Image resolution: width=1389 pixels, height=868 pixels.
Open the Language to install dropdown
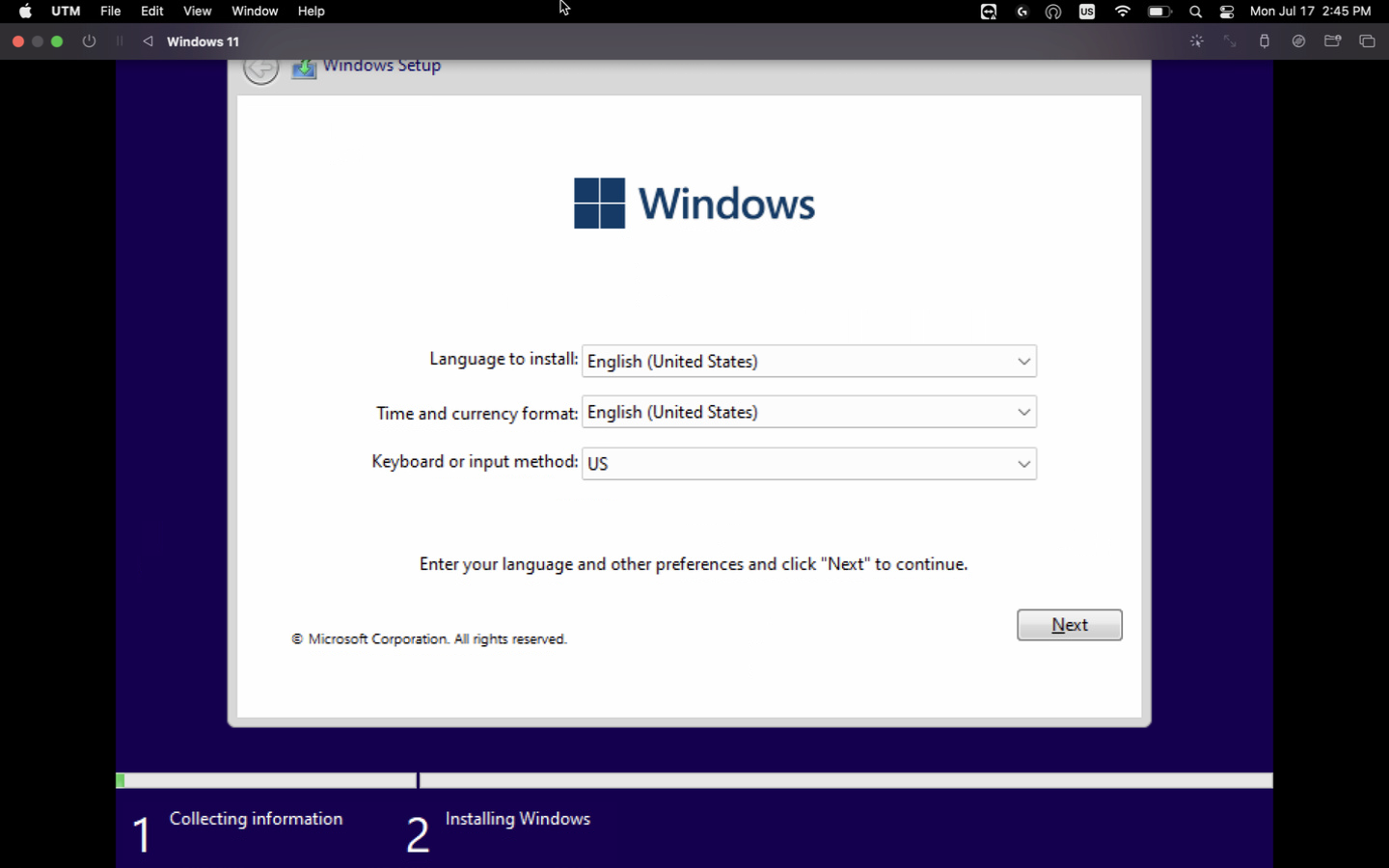point(809,362)
